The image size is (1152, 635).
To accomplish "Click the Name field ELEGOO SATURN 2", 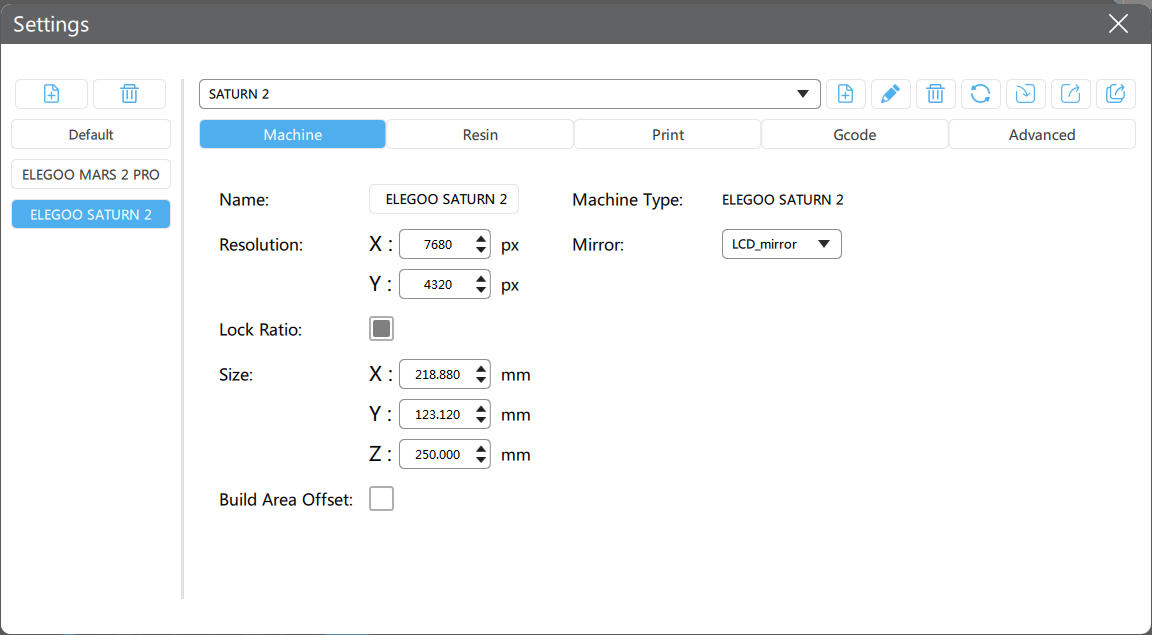I will click(444, 199).
